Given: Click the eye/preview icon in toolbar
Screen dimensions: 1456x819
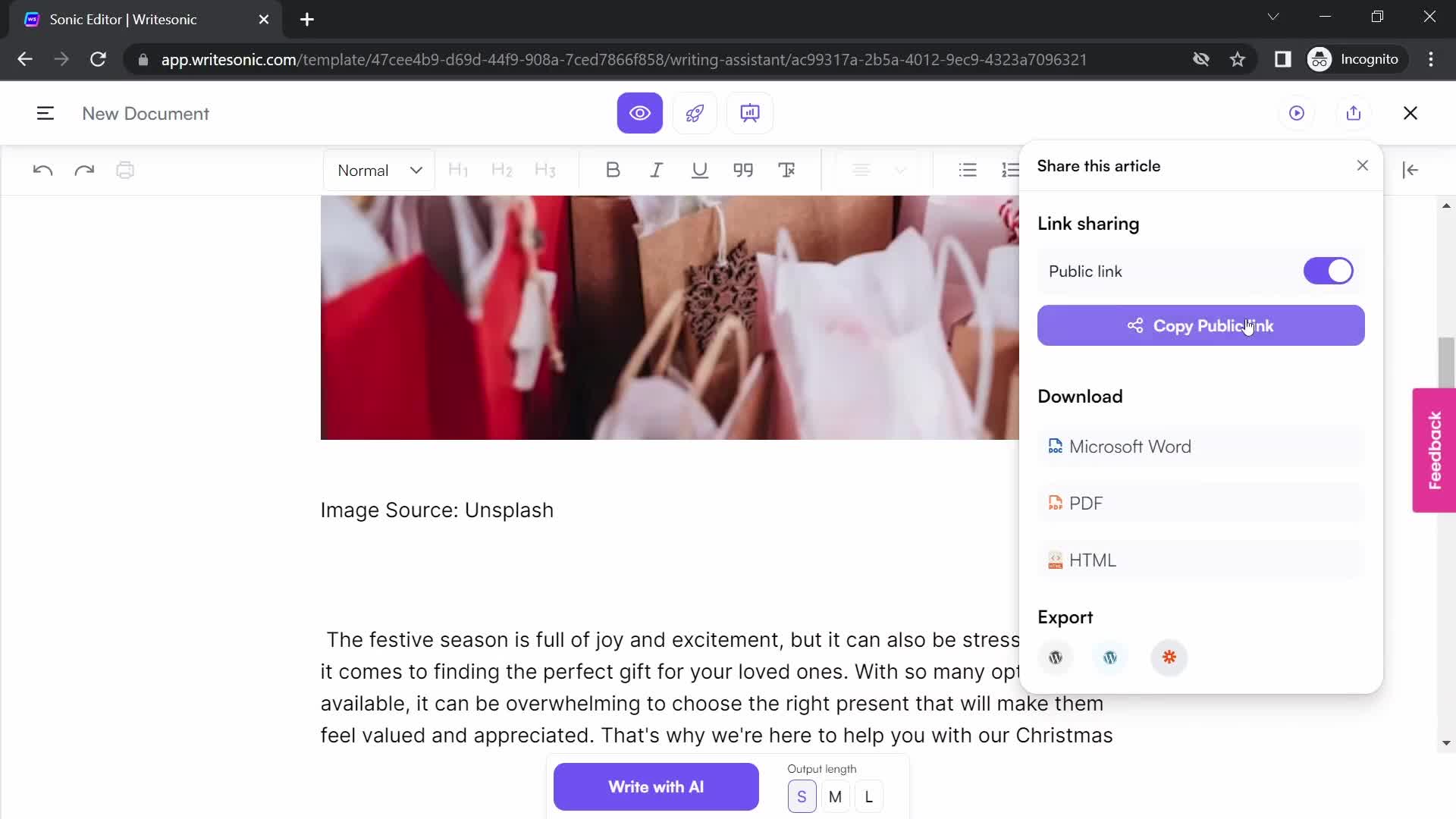Looking at the screenshot, I should coord(640,113).
